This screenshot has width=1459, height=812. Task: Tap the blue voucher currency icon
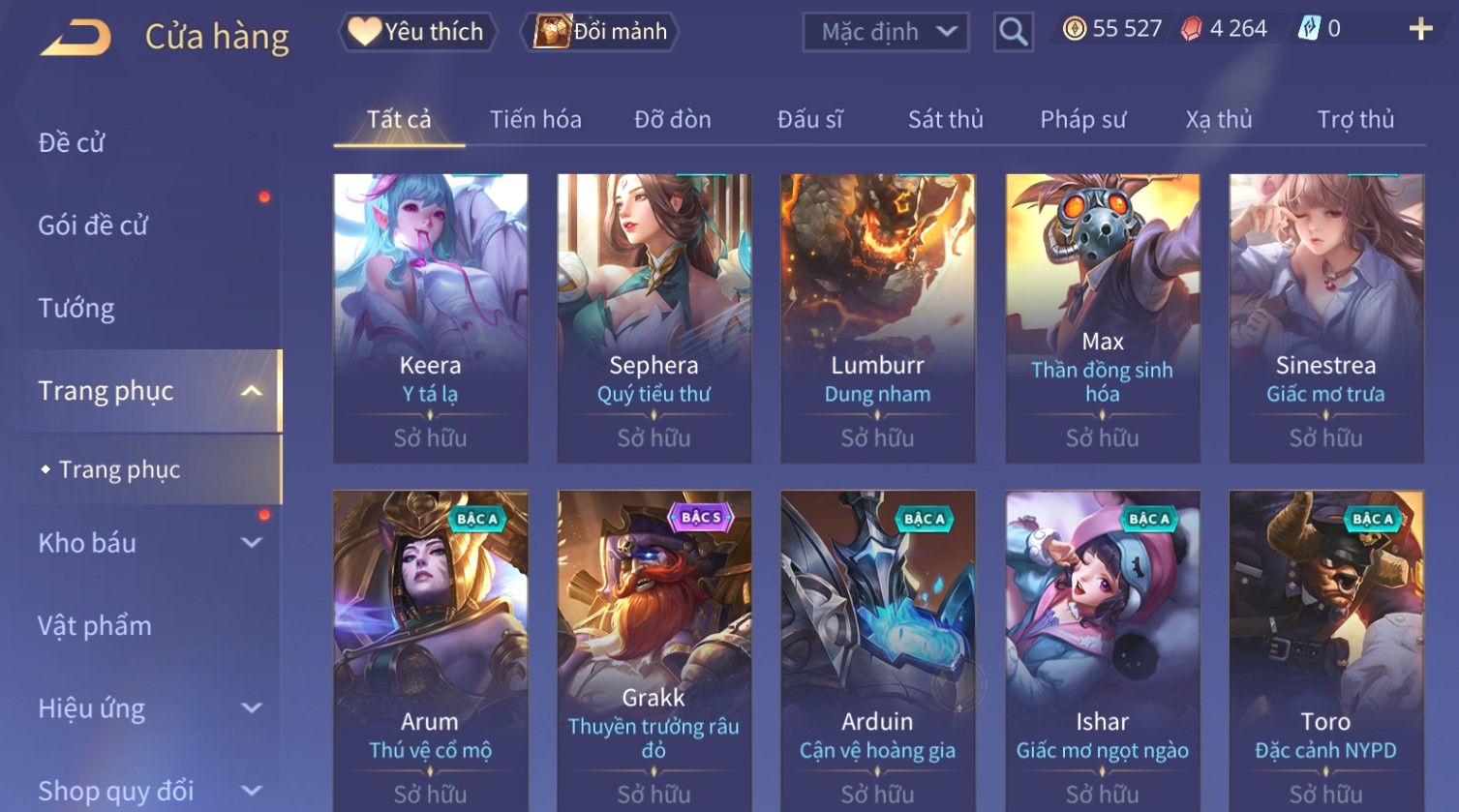pos(1309,29)
